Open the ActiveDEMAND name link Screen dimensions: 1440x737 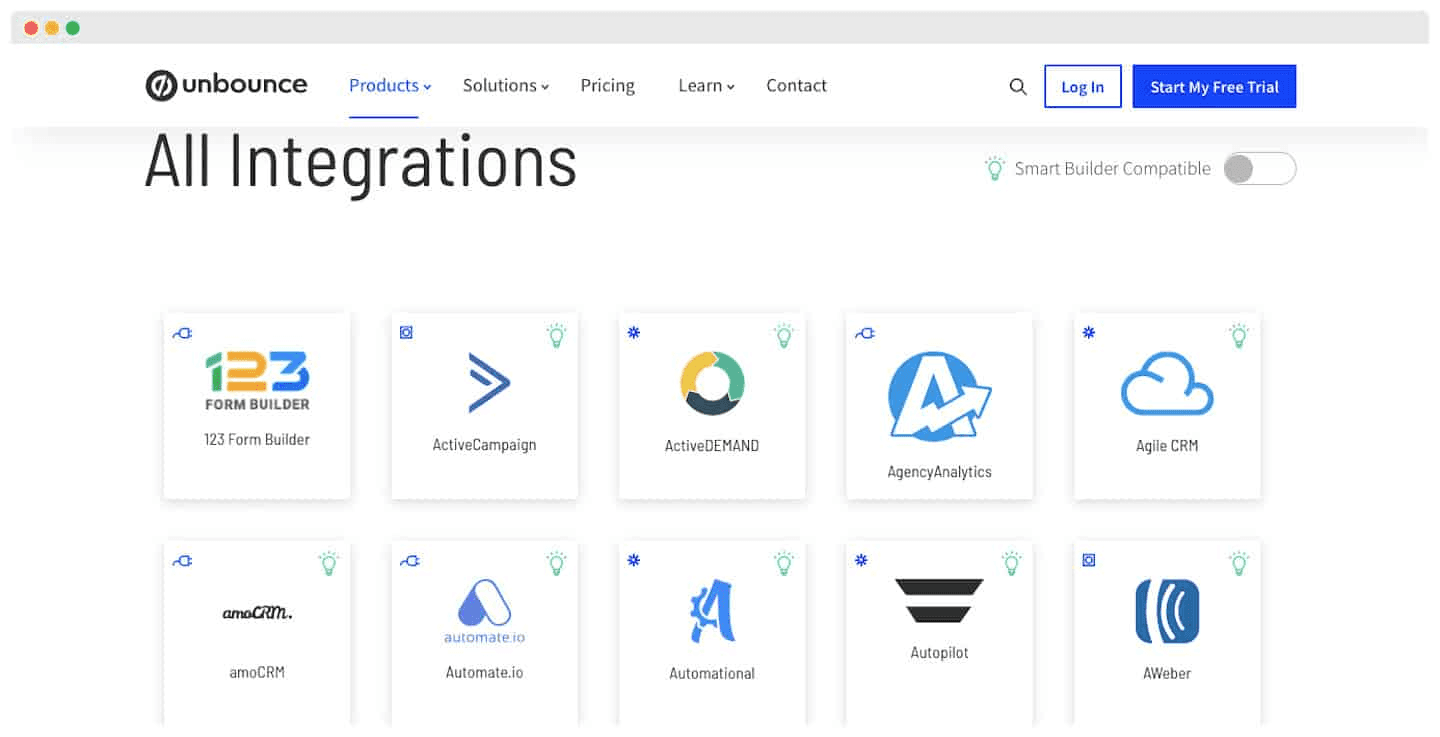tap(712, 446)
